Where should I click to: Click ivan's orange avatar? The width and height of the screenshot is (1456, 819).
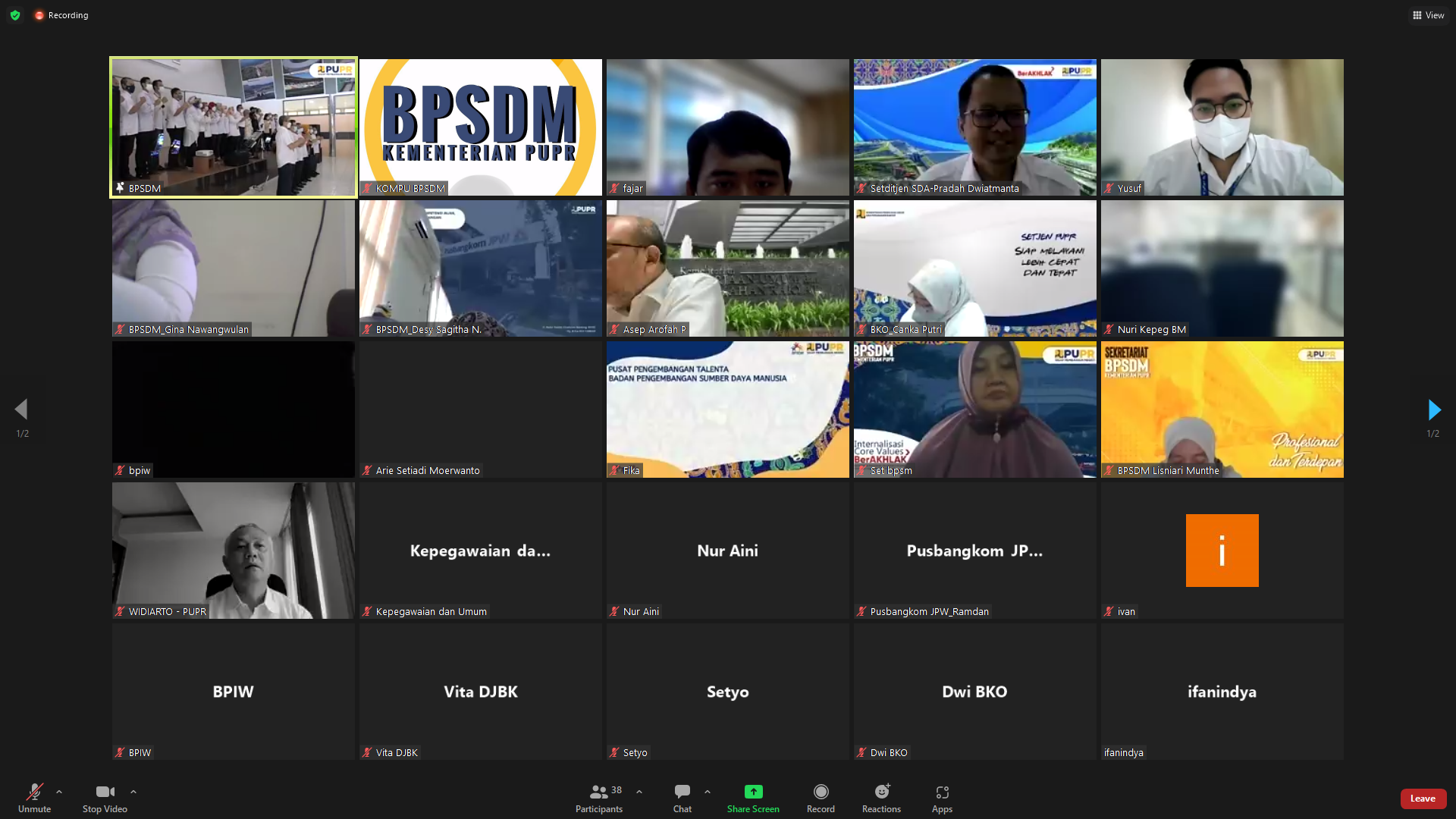point(1222,551)
